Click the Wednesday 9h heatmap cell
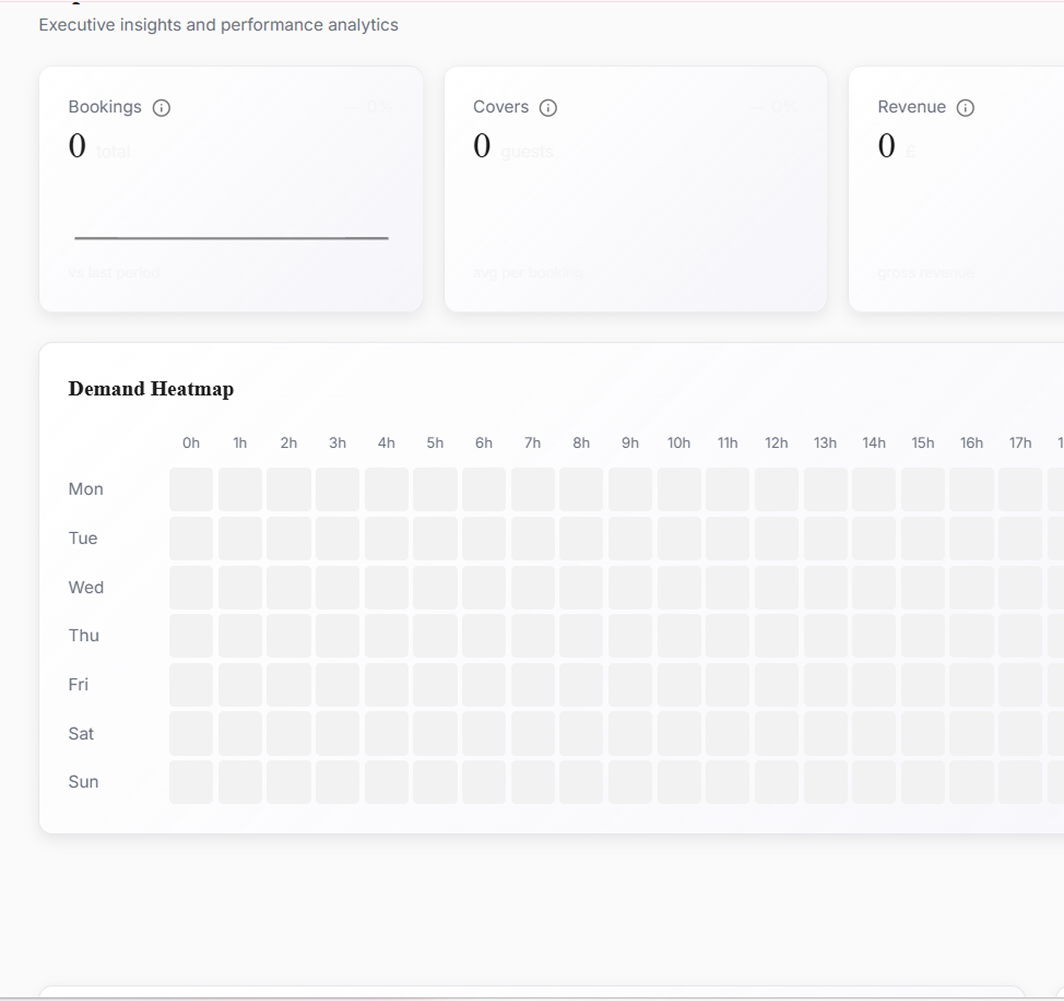1064x1001 pixels. (x=630, y=587)
